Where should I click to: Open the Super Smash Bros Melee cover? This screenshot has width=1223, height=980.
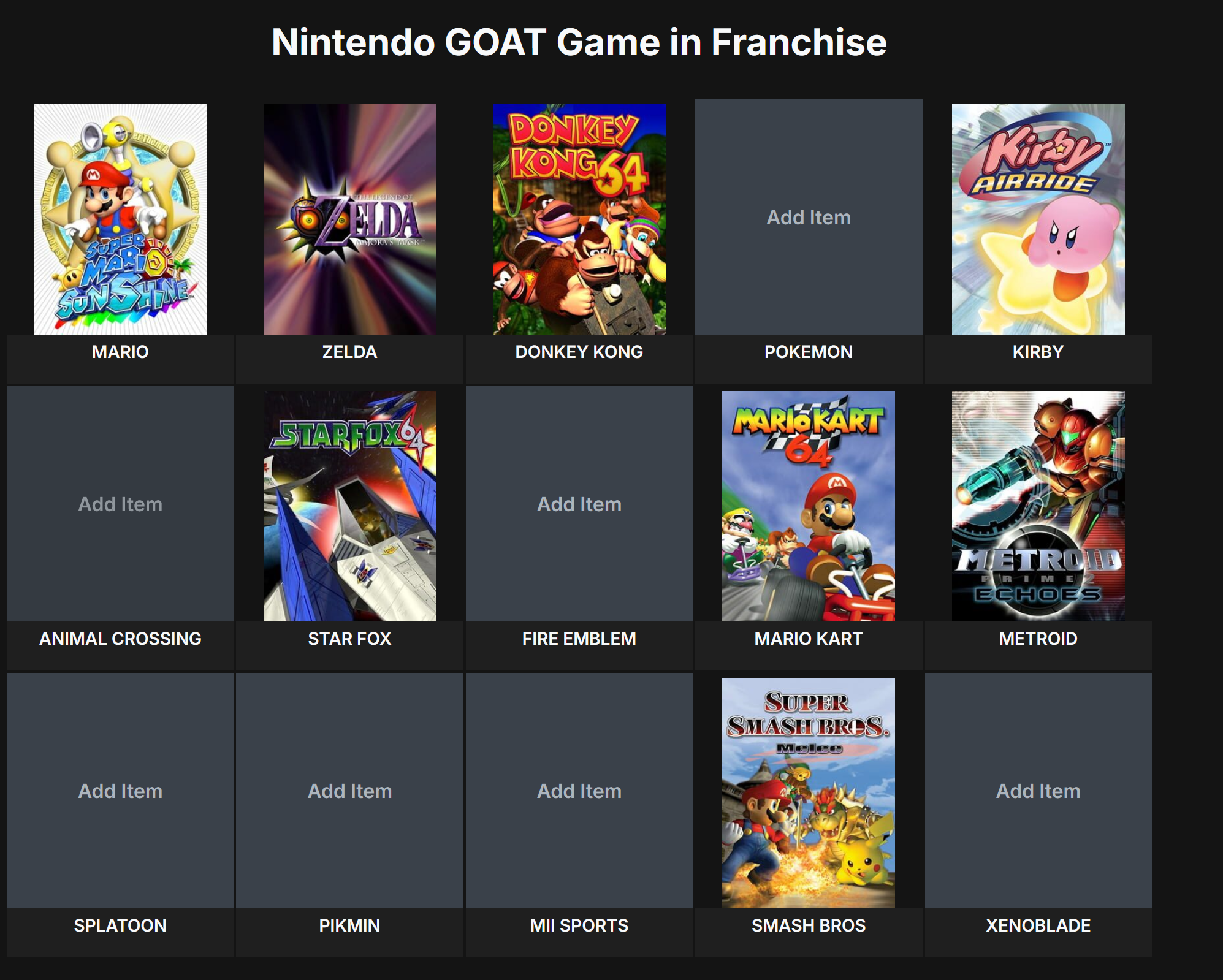(809, 793)
